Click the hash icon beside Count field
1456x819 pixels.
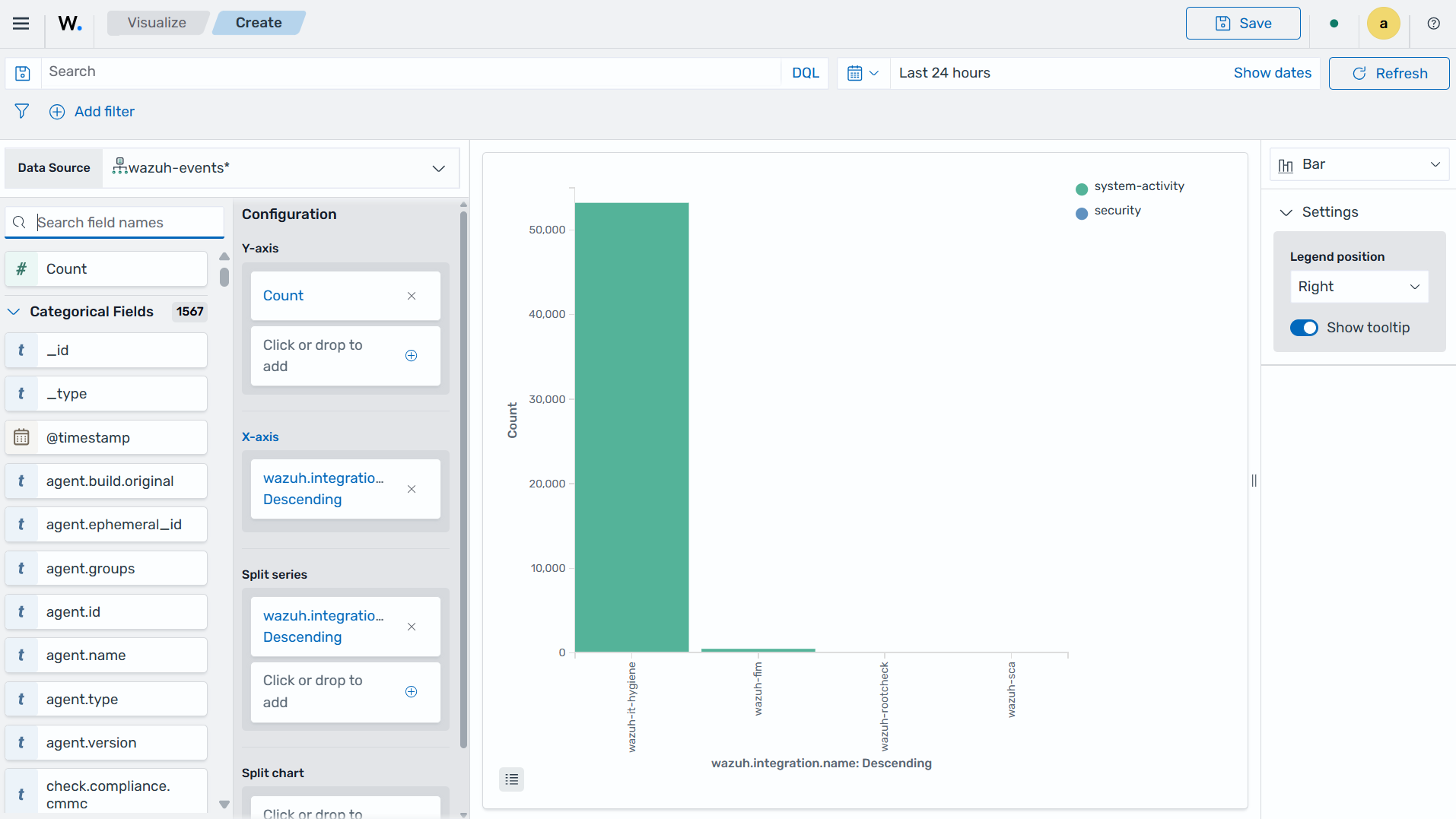point(21,268)
